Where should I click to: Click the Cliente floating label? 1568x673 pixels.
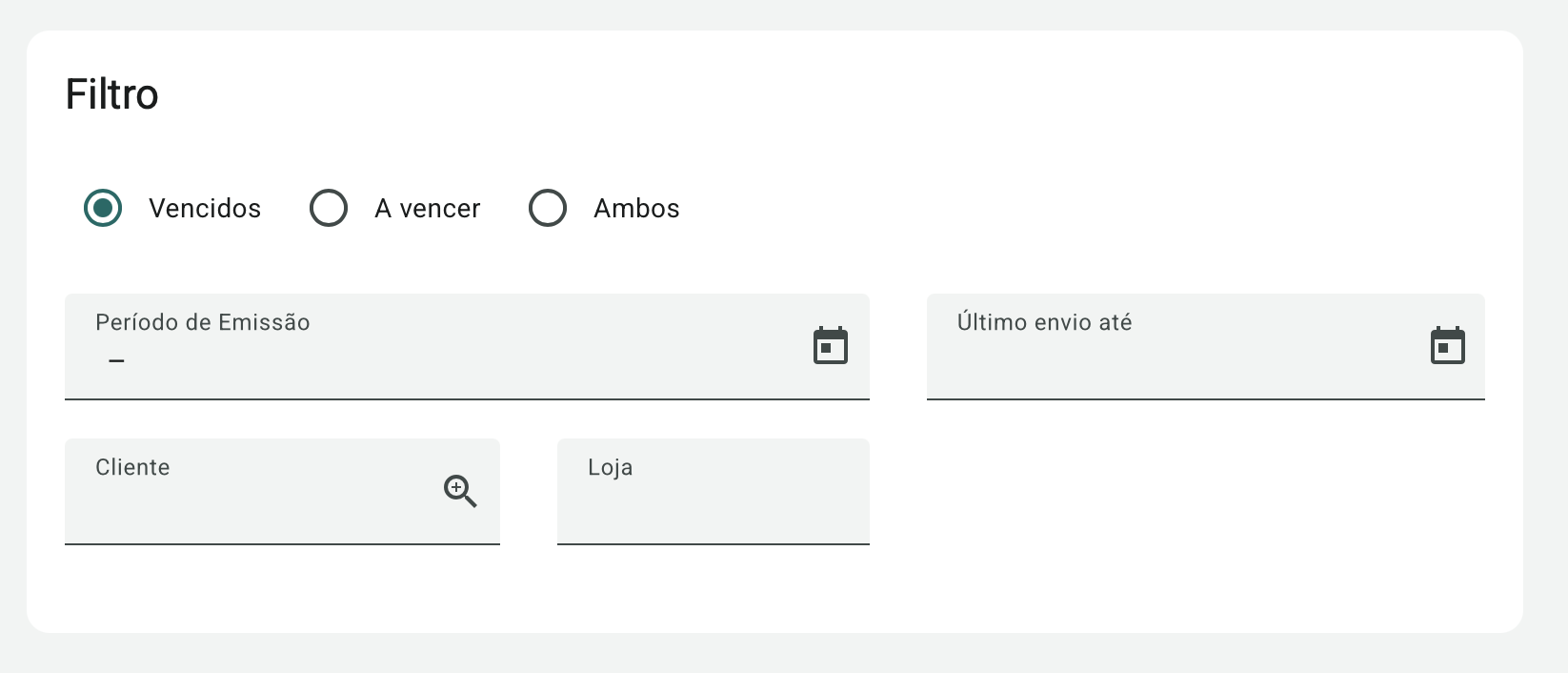(132, 467)
